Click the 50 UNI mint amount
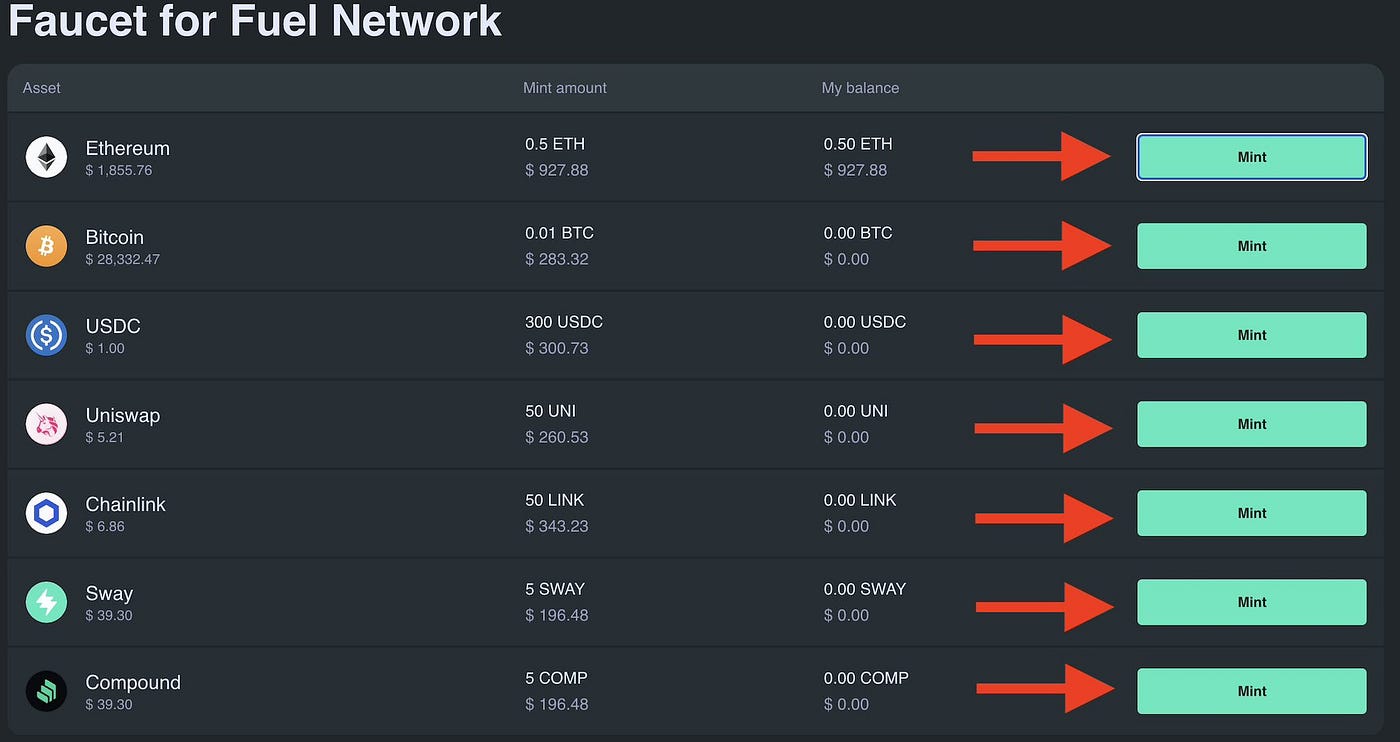This screenshot has width=1400, height=742. click(550, 411)
